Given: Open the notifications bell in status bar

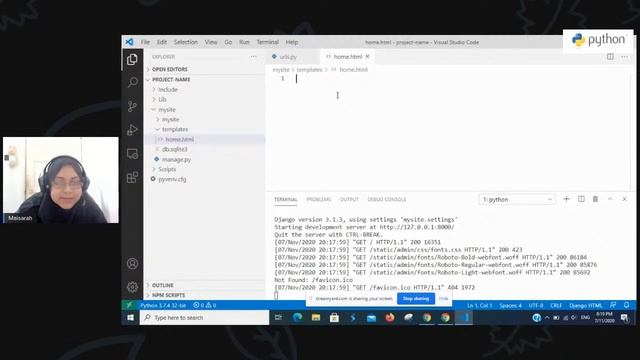Looking at the screenshot, I should [x=627, y=305].
